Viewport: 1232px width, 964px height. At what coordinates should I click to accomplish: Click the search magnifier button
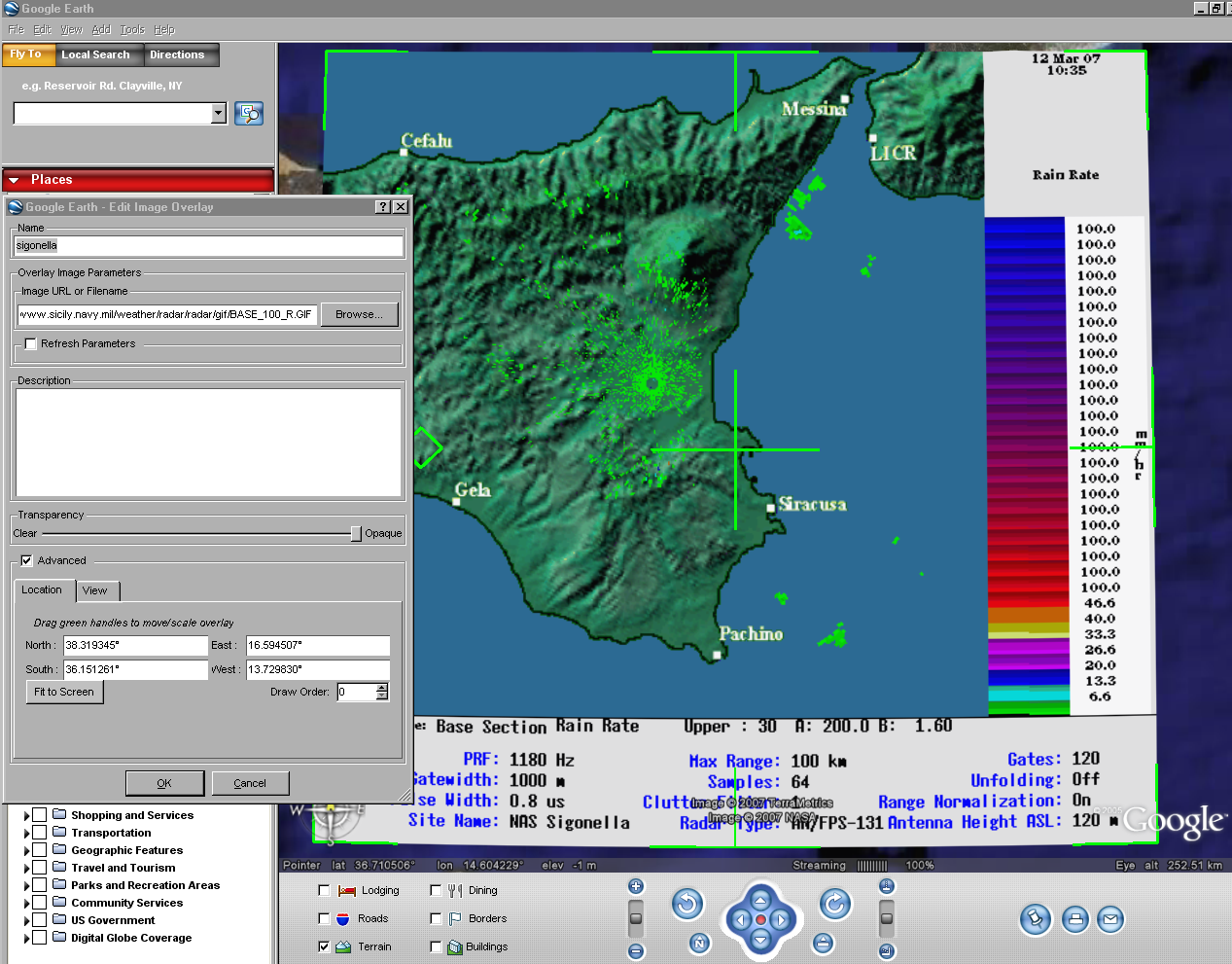point(249,114)
